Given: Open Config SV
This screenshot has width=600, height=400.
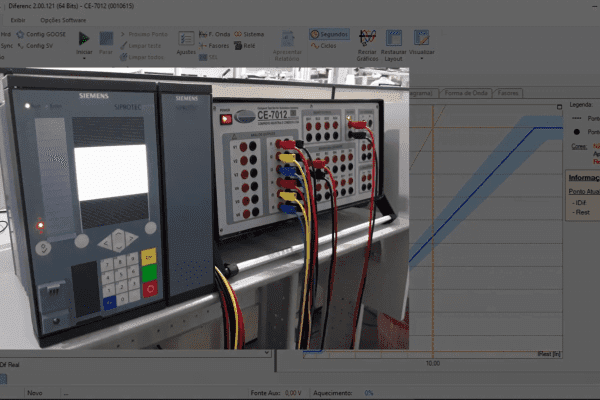Looking at the screenshot, I should click(40, 46).
